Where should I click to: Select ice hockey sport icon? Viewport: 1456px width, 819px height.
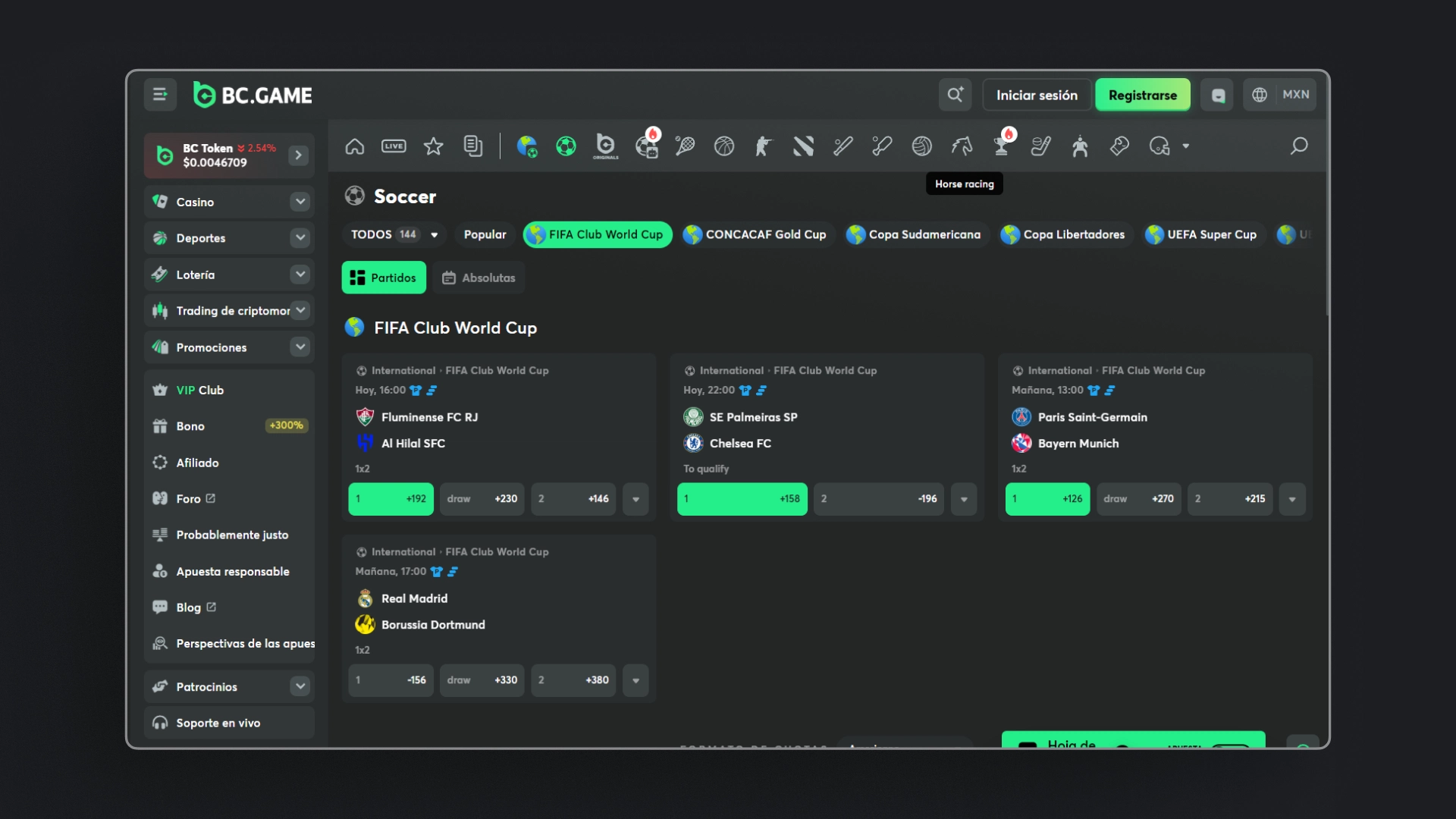pos(1041,146)
